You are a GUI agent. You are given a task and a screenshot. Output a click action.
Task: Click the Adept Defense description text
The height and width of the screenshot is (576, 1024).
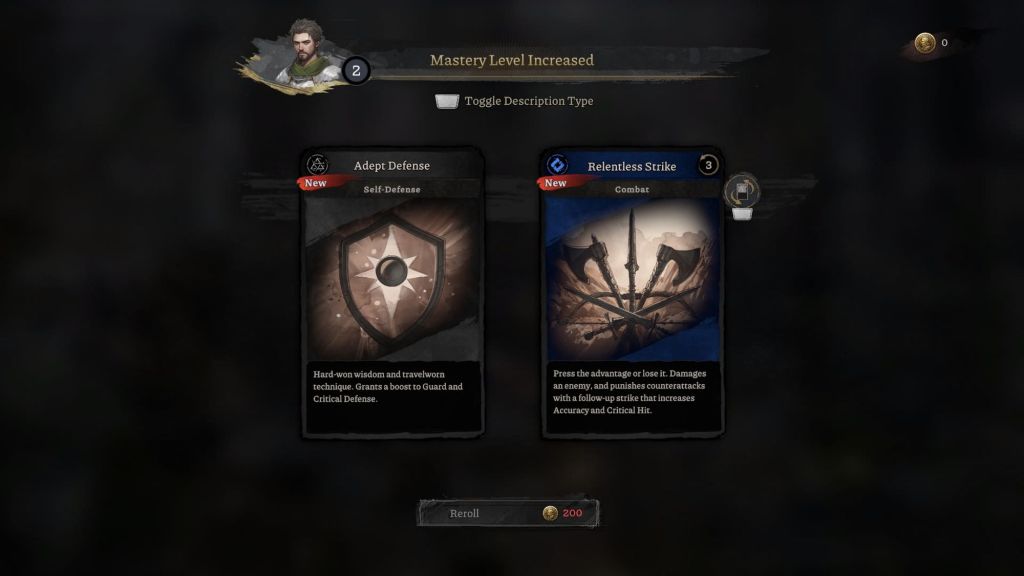tap(388, 387)
